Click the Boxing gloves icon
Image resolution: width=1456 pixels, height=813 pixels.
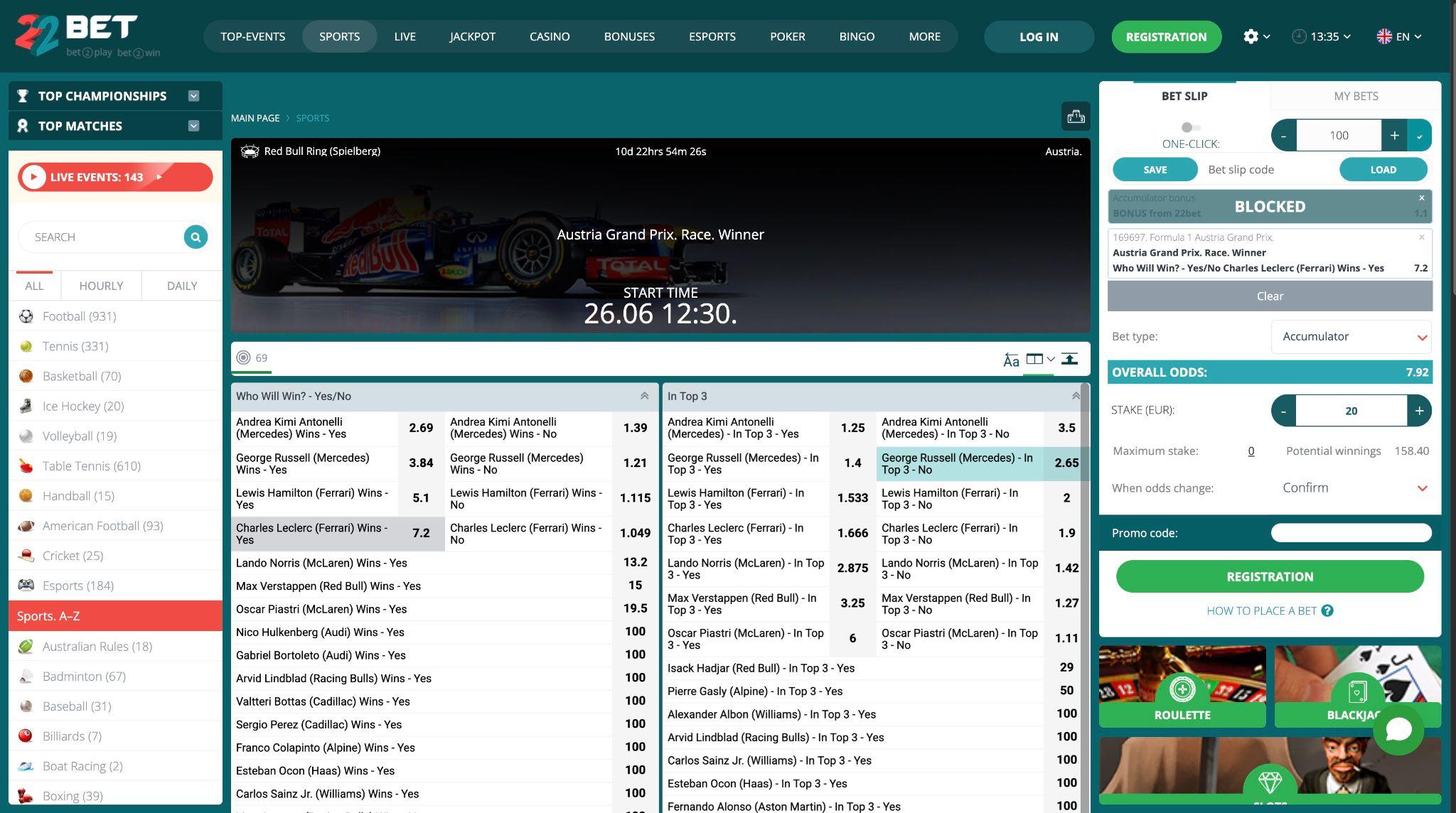tap(26, 795)
